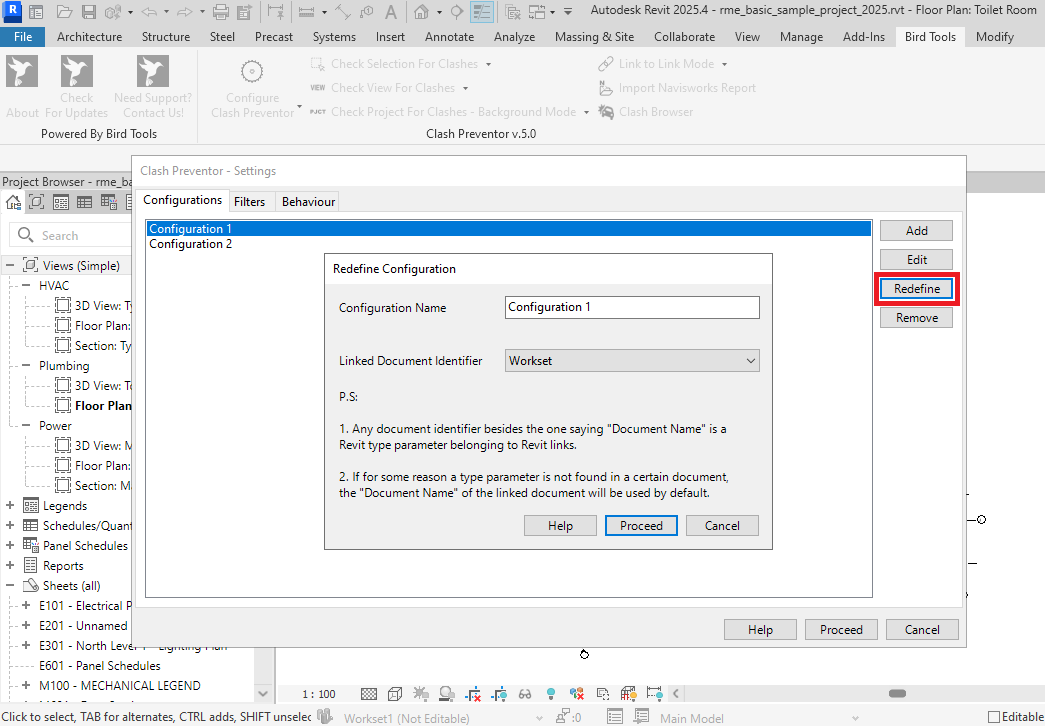
Task: Expand the Panel Schedules tree node
Action: (x=10, y=545)
